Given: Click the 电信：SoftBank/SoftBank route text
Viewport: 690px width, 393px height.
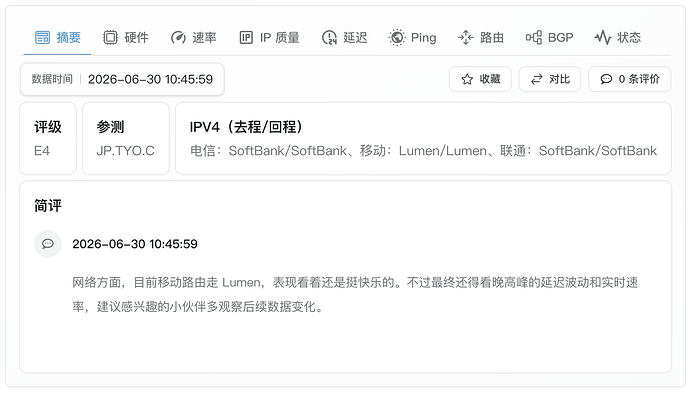Looking at the screenshot, I should pyautogui.click(x=268, y=151).
